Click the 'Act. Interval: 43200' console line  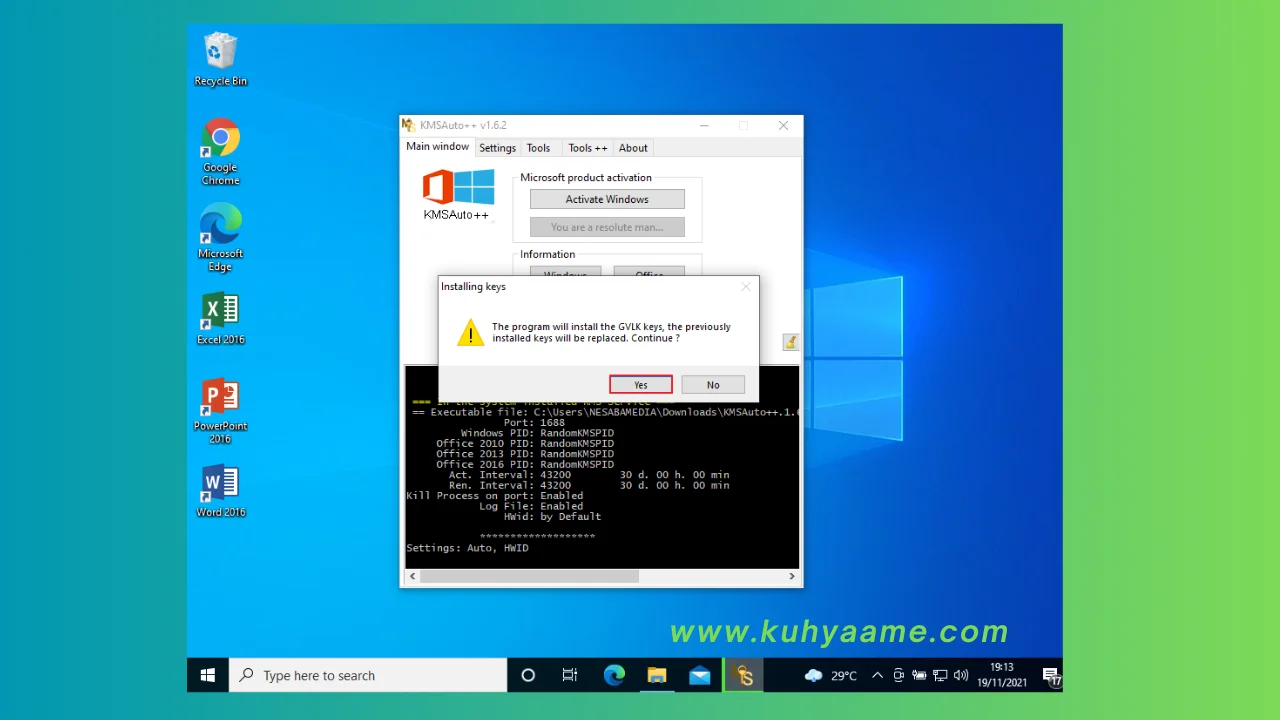[x=589, y=475]
